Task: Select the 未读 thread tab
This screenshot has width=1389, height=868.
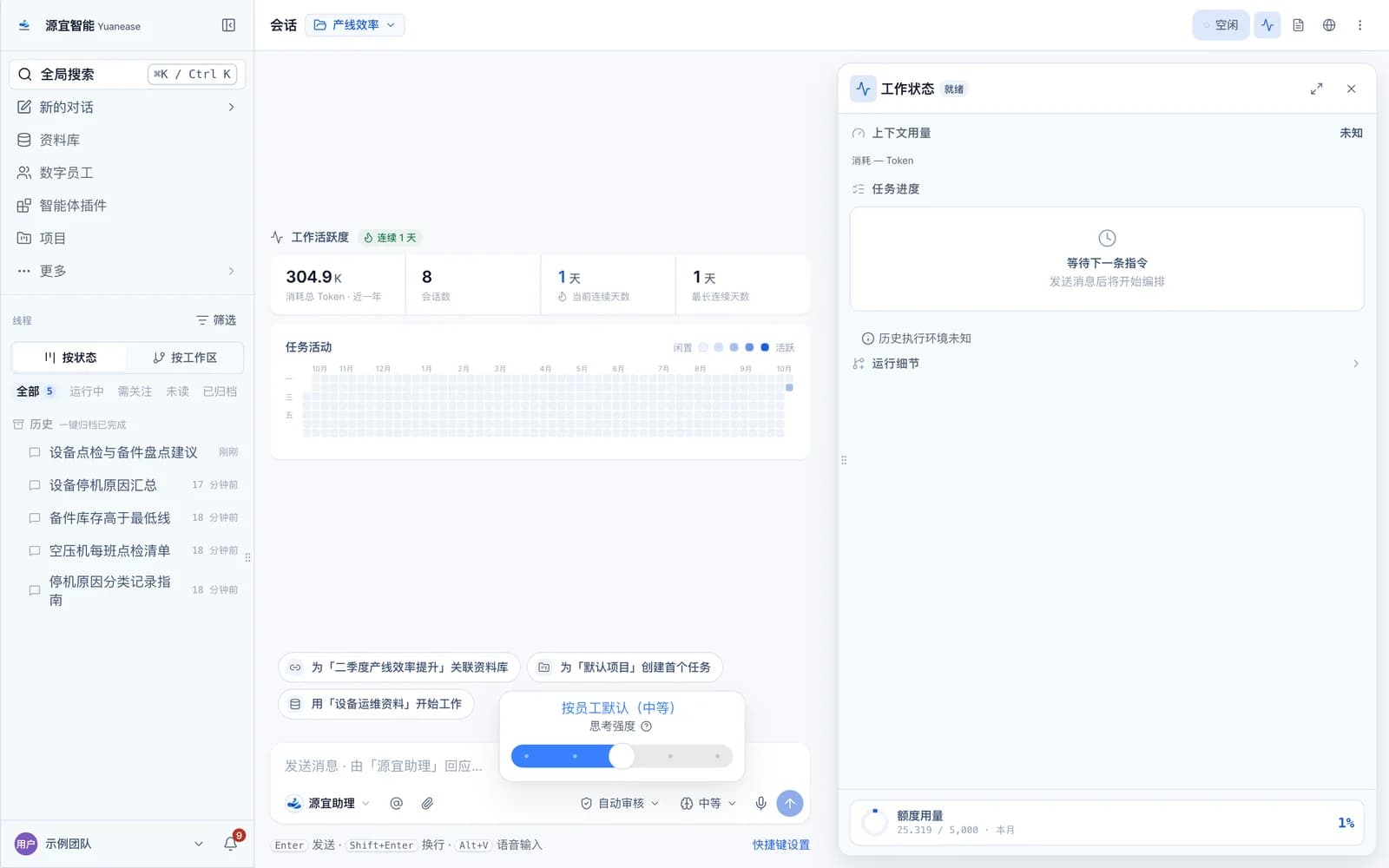Action: (177, 391)
